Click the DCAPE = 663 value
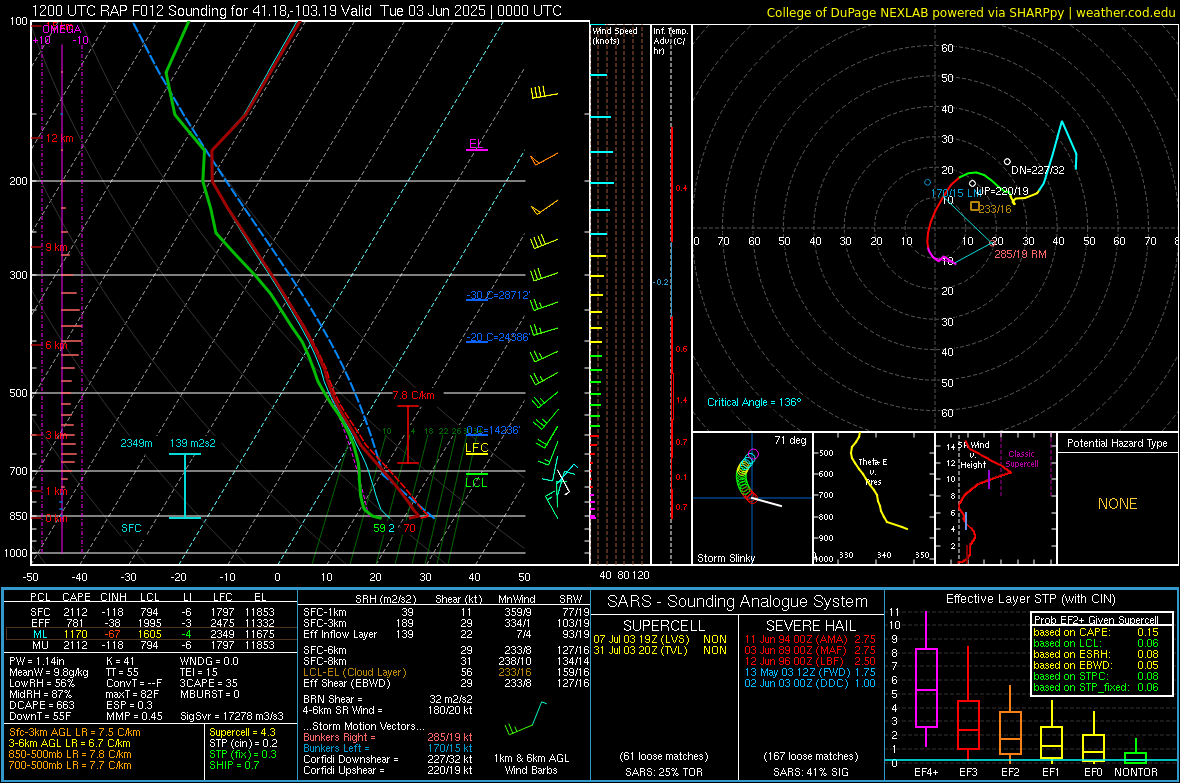This screenshot has width=1180, height=783. (42, 705)
